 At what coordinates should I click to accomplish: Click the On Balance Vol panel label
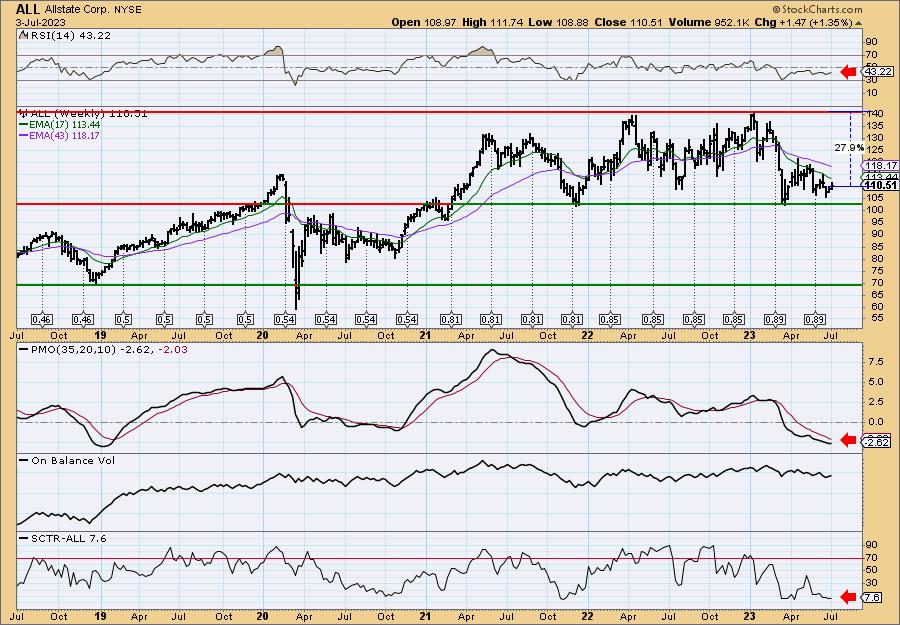coord(67,460)
